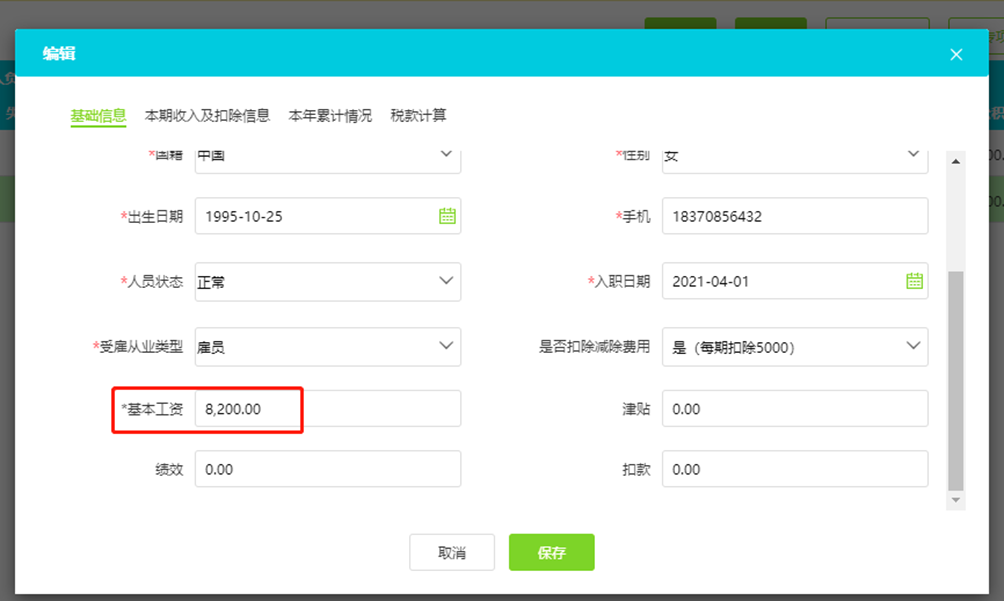Click the scrollbar up arrow

click(x=955, y=161)
